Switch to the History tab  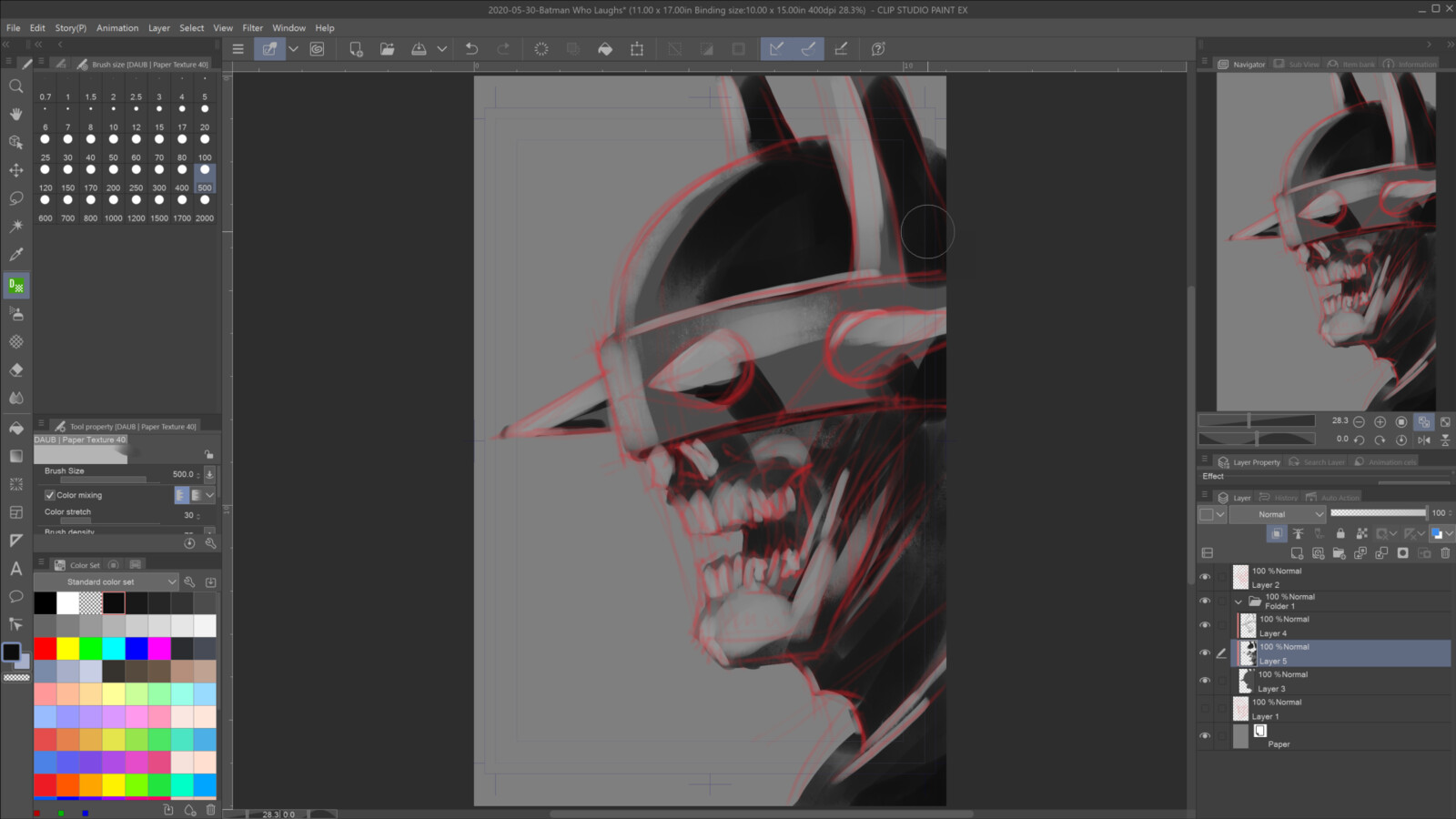(1279, 498)
